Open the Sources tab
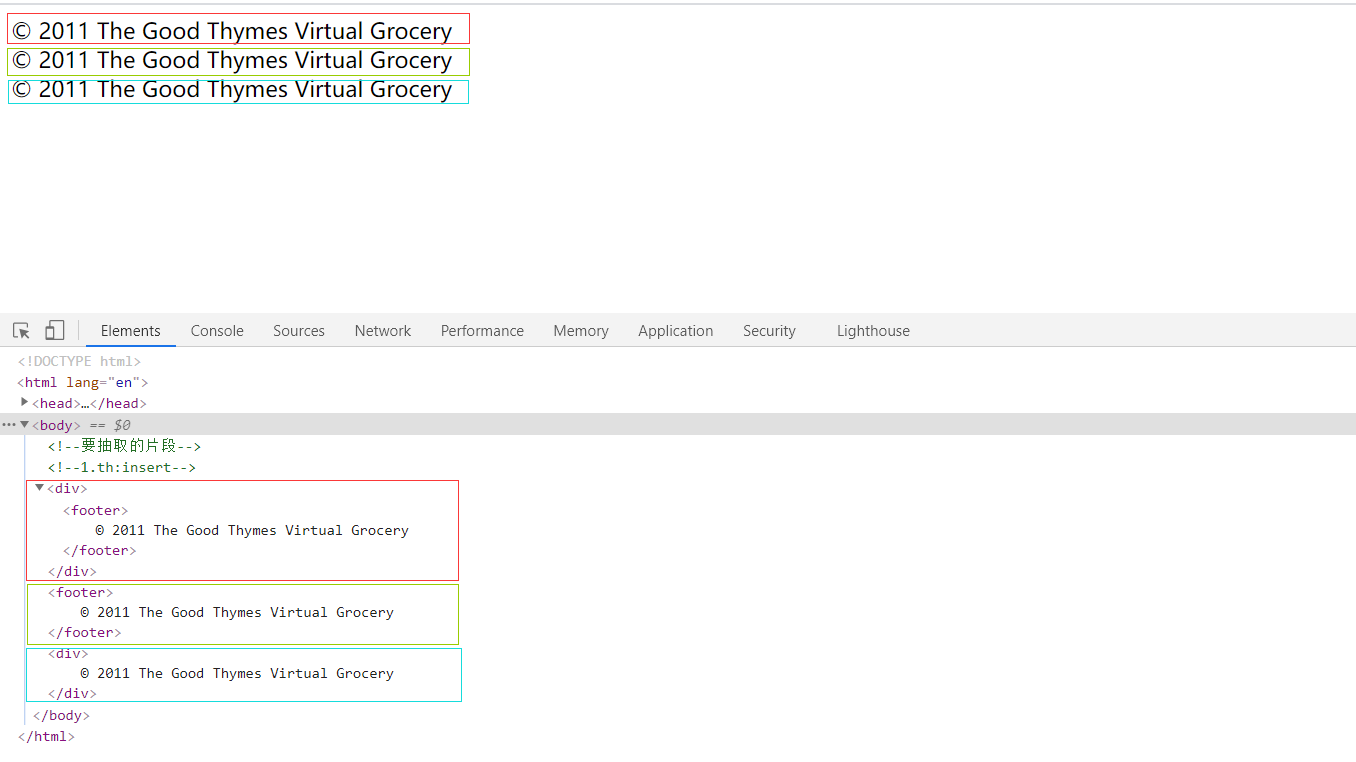1356x762 pixels. click(x=299, y=331)
